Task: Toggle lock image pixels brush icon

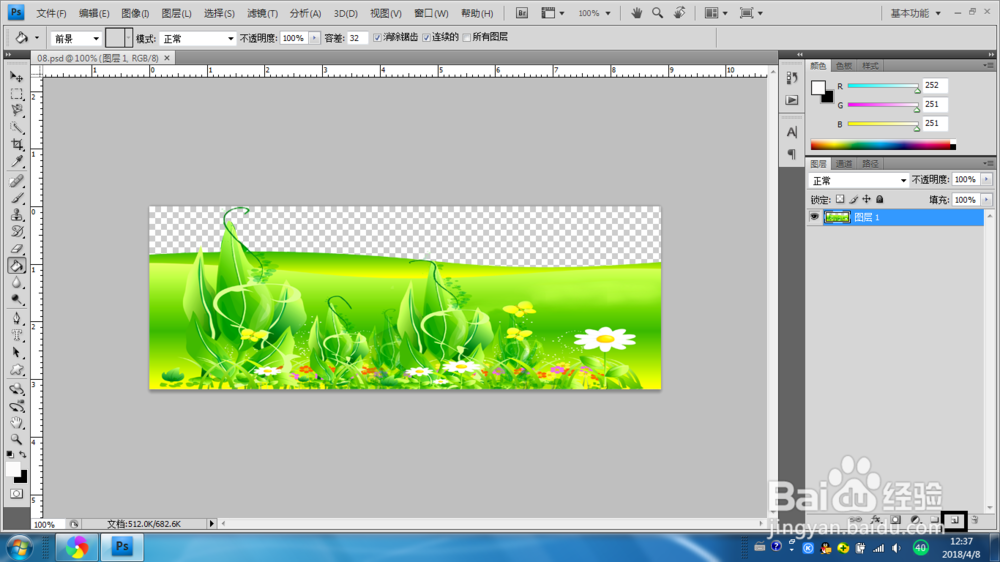Action: [x=853, y=200]
